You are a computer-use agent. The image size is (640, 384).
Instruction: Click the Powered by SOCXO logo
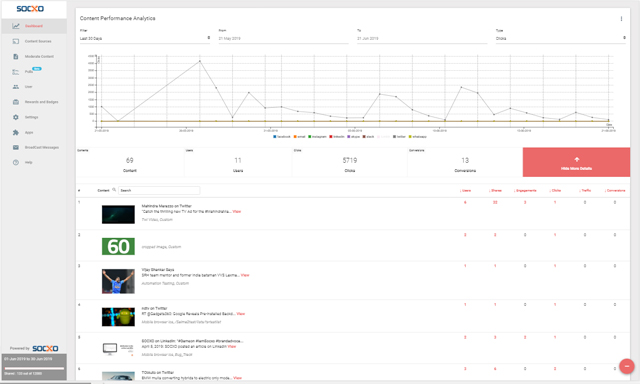click(x=45, y=348)
